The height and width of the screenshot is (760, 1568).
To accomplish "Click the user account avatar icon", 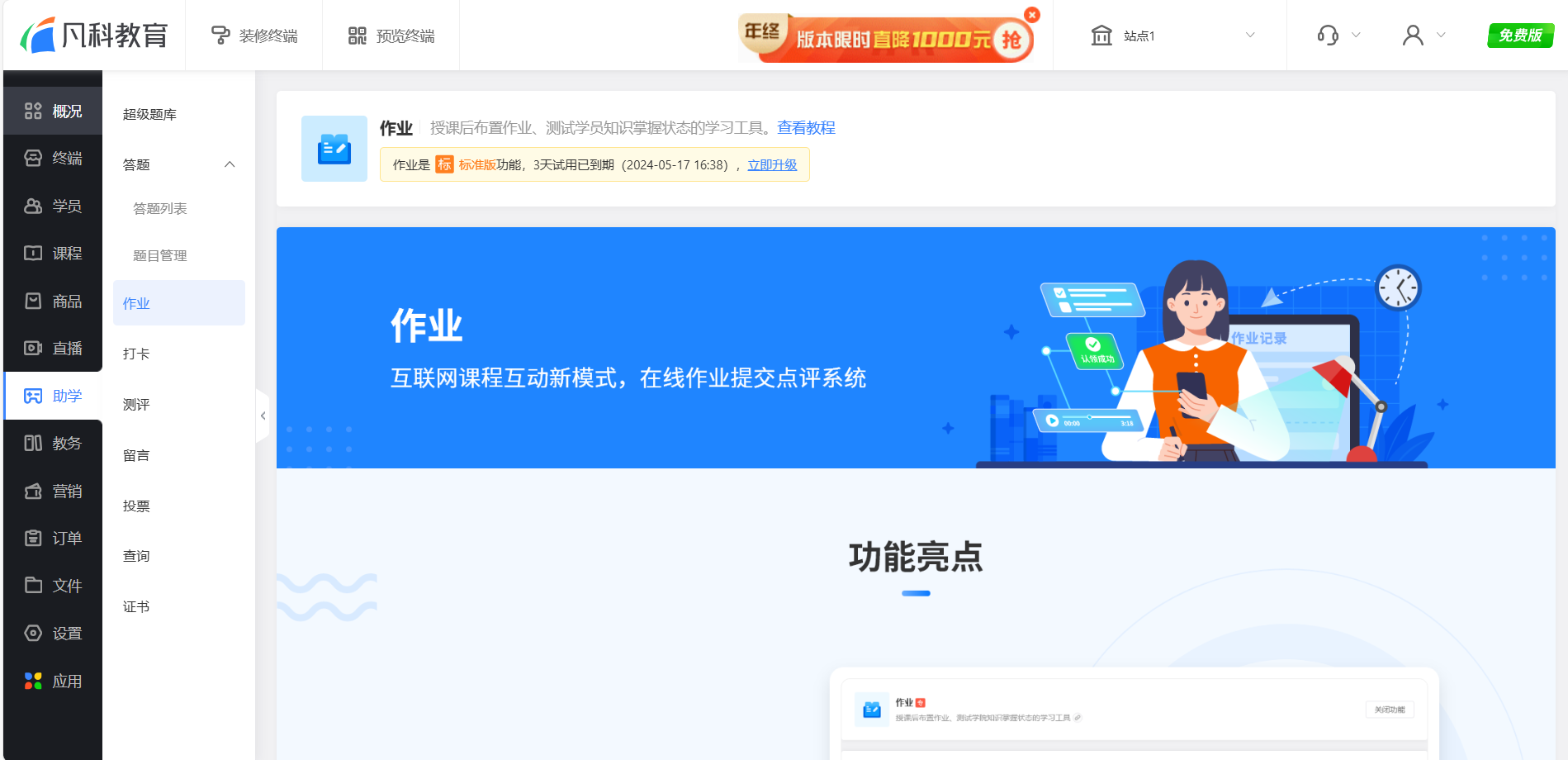I will tap(1413, 36).
